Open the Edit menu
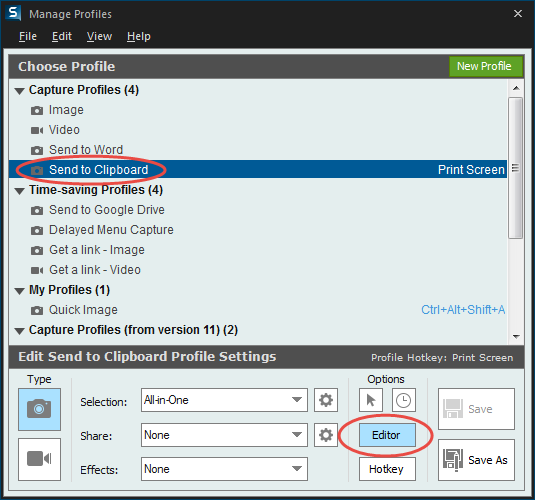This screenshot has width=535, height=500. pos(62,36)
